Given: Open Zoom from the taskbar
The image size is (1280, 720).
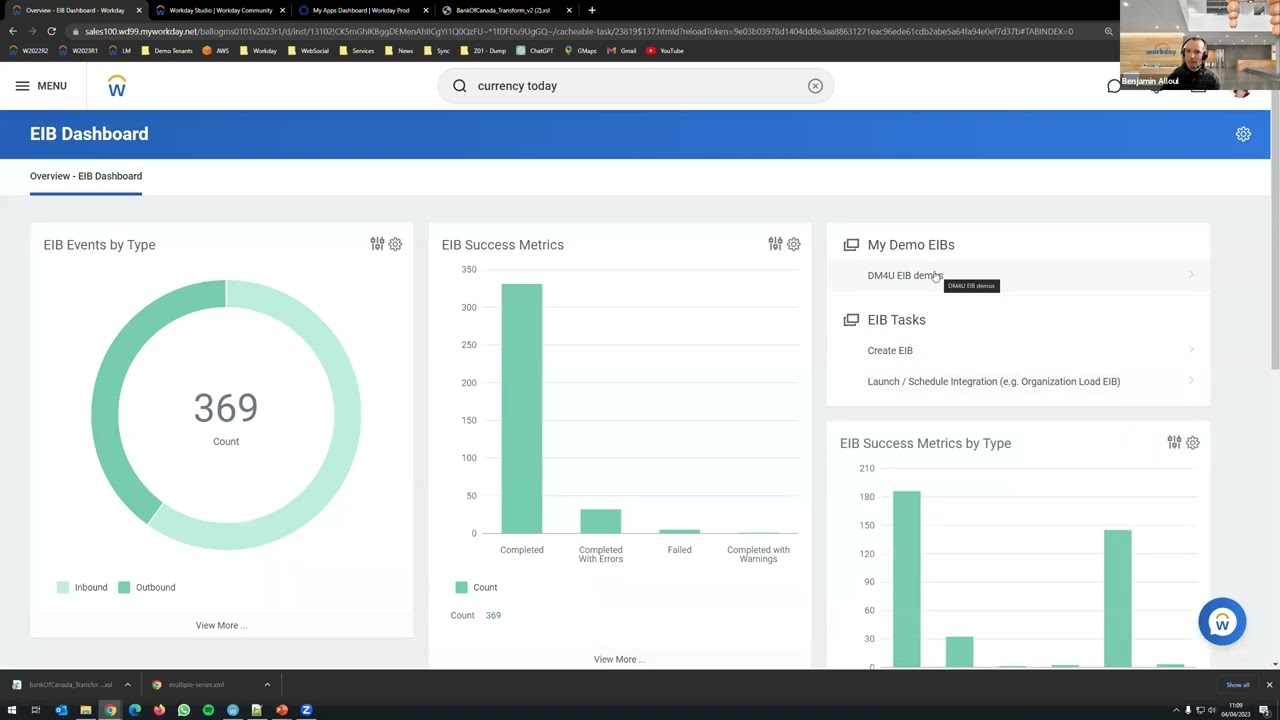Looking at the screenshot, I should click(306, 710).
